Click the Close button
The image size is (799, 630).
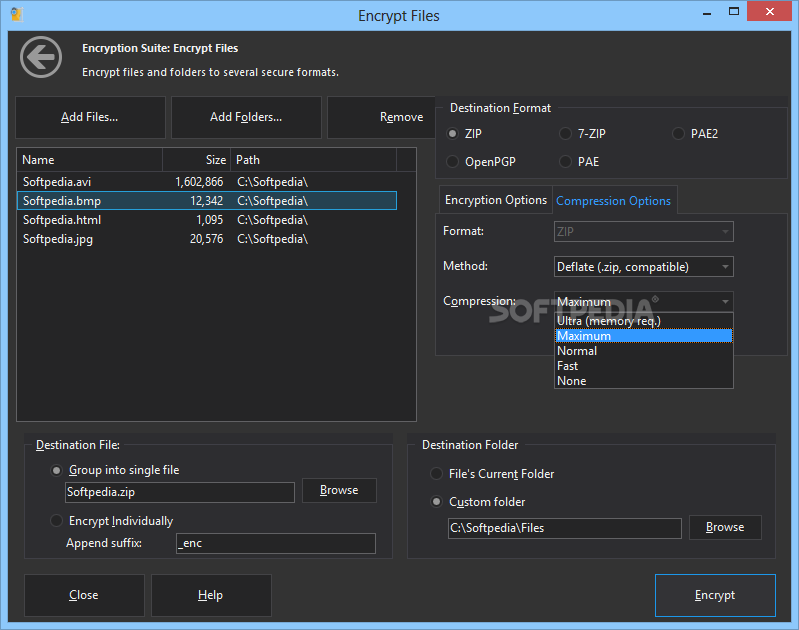[84, 595]
